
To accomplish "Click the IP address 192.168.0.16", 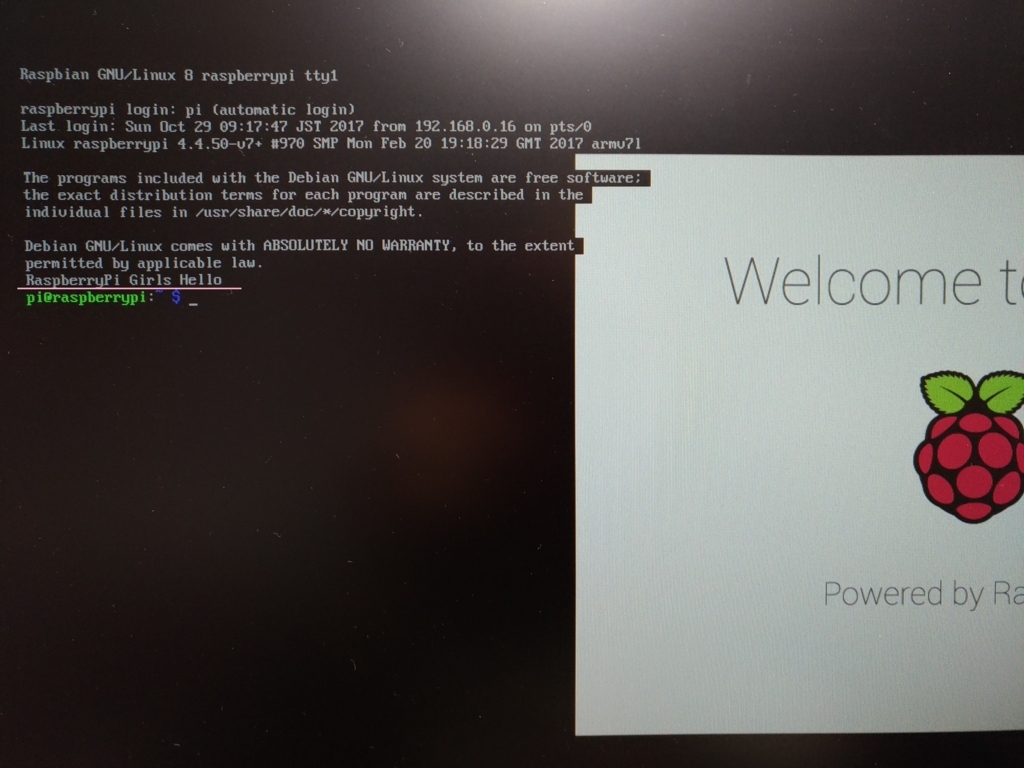I will 465,127.
